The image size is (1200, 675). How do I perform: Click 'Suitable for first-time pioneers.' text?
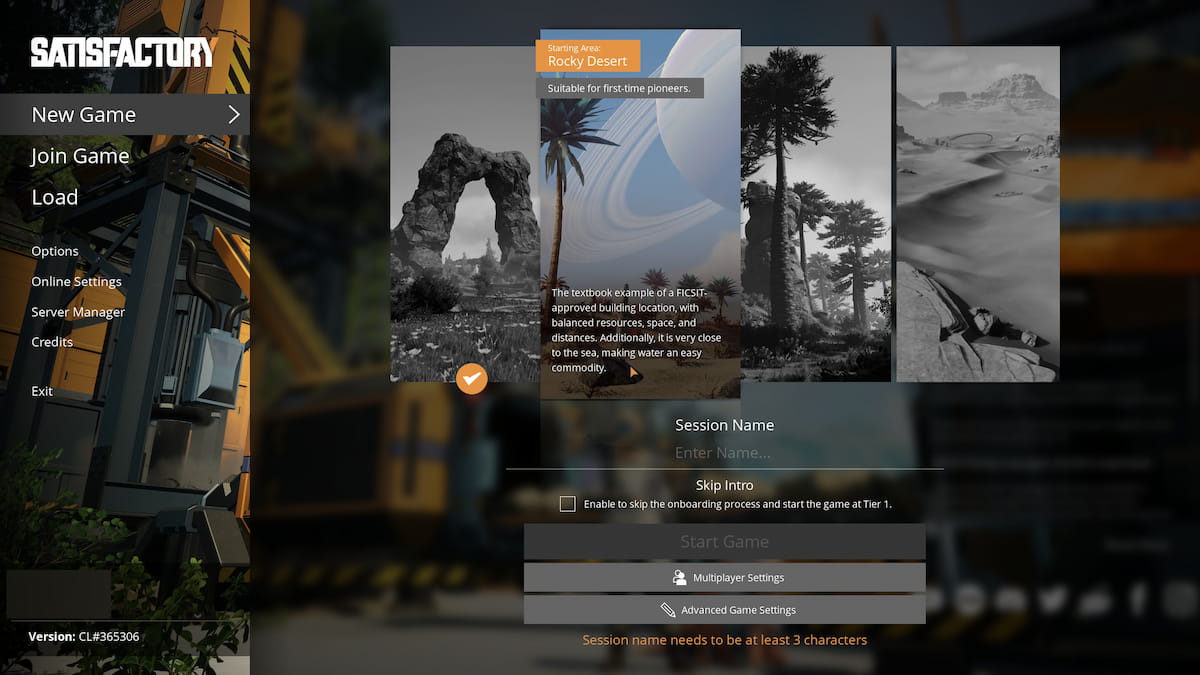pyautogui.click(x=619, y=88)
